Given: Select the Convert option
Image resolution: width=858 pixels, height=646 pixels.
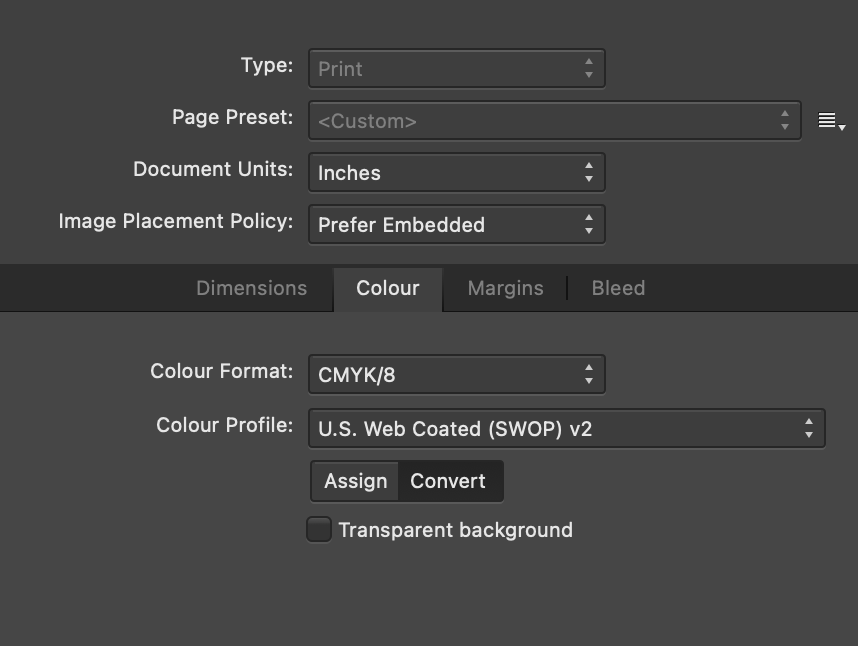Looking at the screenshot, I should tap(450, 481).
